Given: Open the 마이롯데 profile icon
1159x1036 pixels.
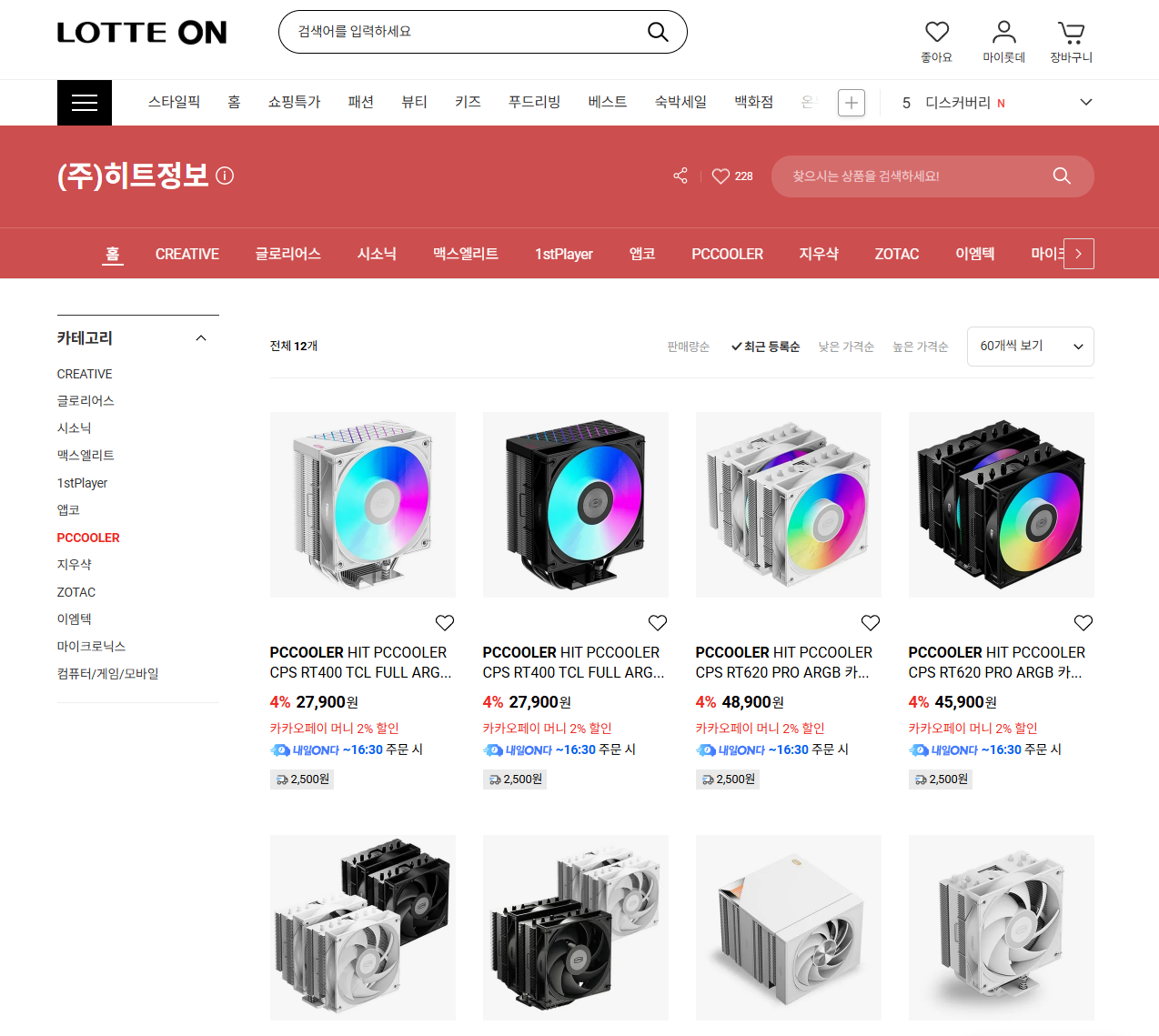Looking at the screenshot, I should coord(1003,33).
